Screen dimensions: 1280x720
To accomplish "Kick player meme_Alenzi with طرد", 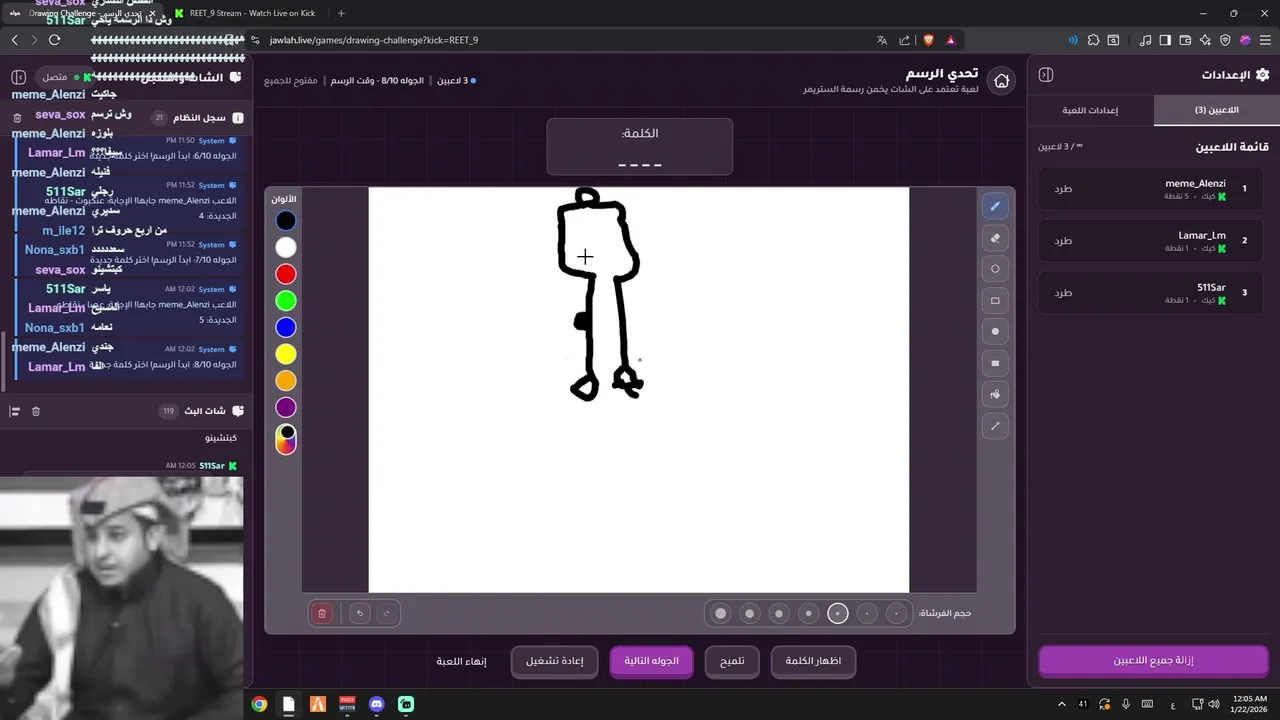I will 1063,188.
